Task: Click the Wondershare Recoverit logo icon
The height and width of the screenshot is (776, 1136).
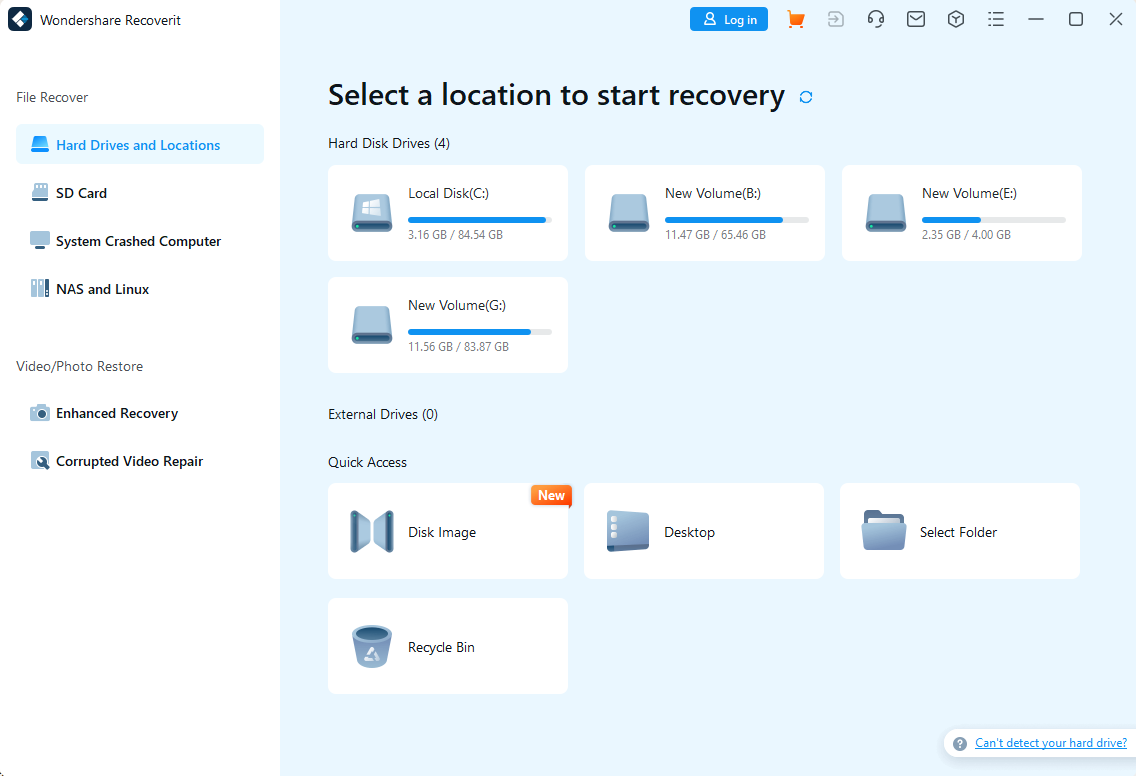Action: 20,20
